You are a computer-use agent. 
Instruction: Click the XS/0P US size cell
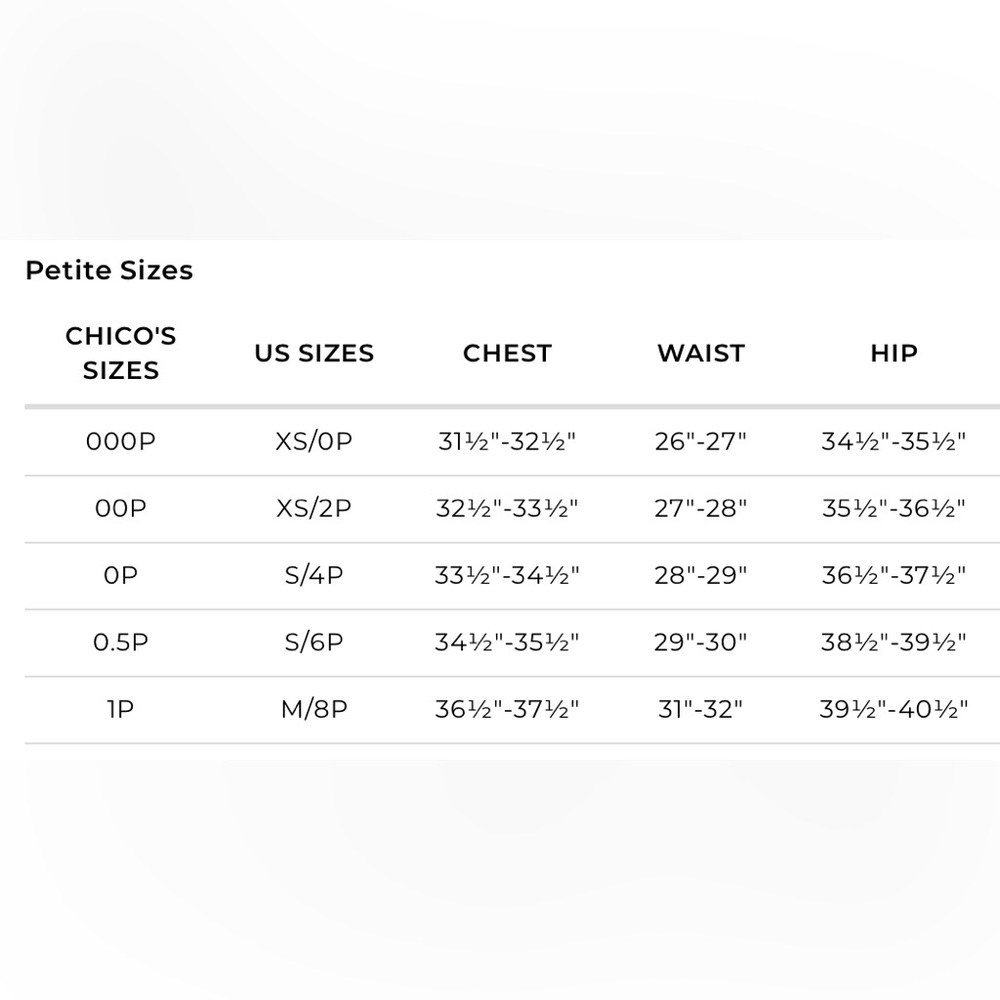tap(314, 441)
